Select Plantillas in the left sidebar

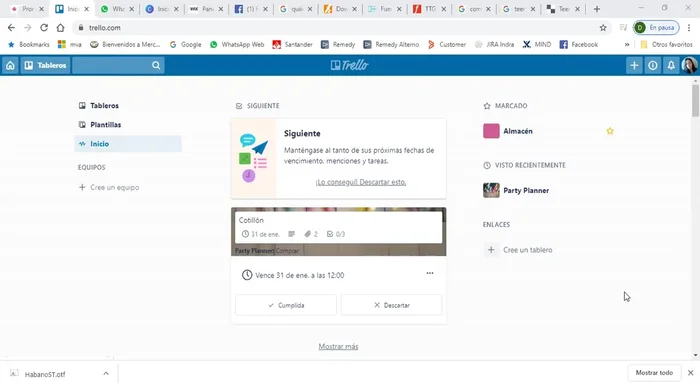(128, 125)
